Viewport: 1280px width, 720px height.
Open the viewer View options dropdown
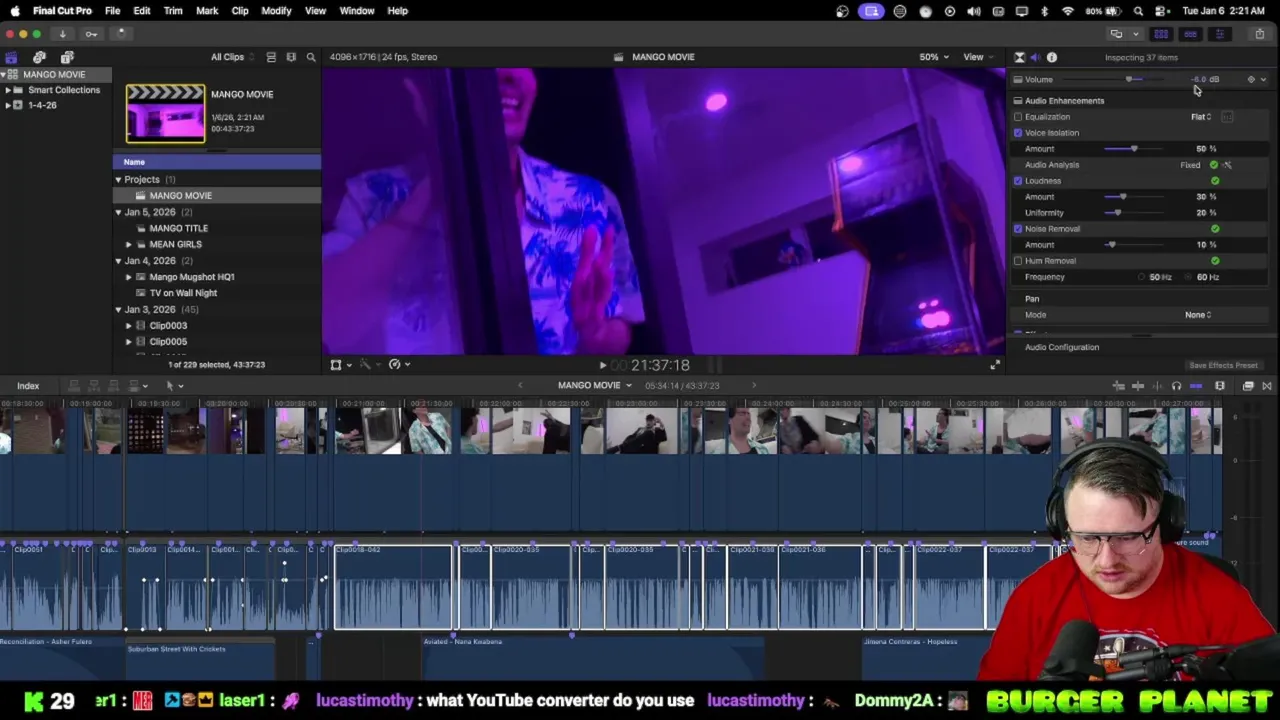click(976, 57)
